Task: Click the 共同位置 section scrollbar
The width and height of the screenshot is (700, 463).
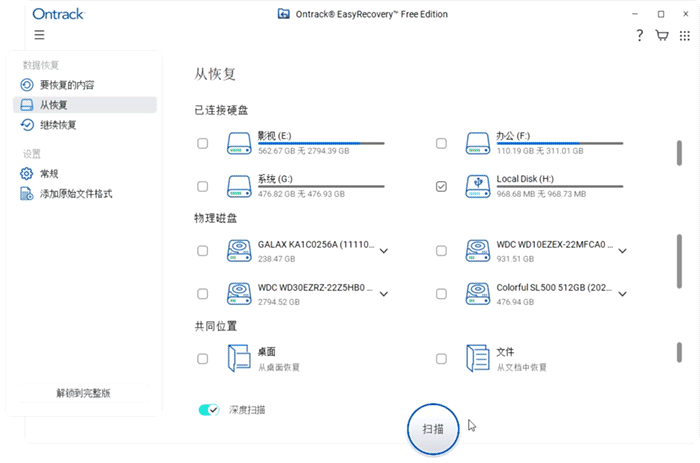Action: tap(679, 352)
